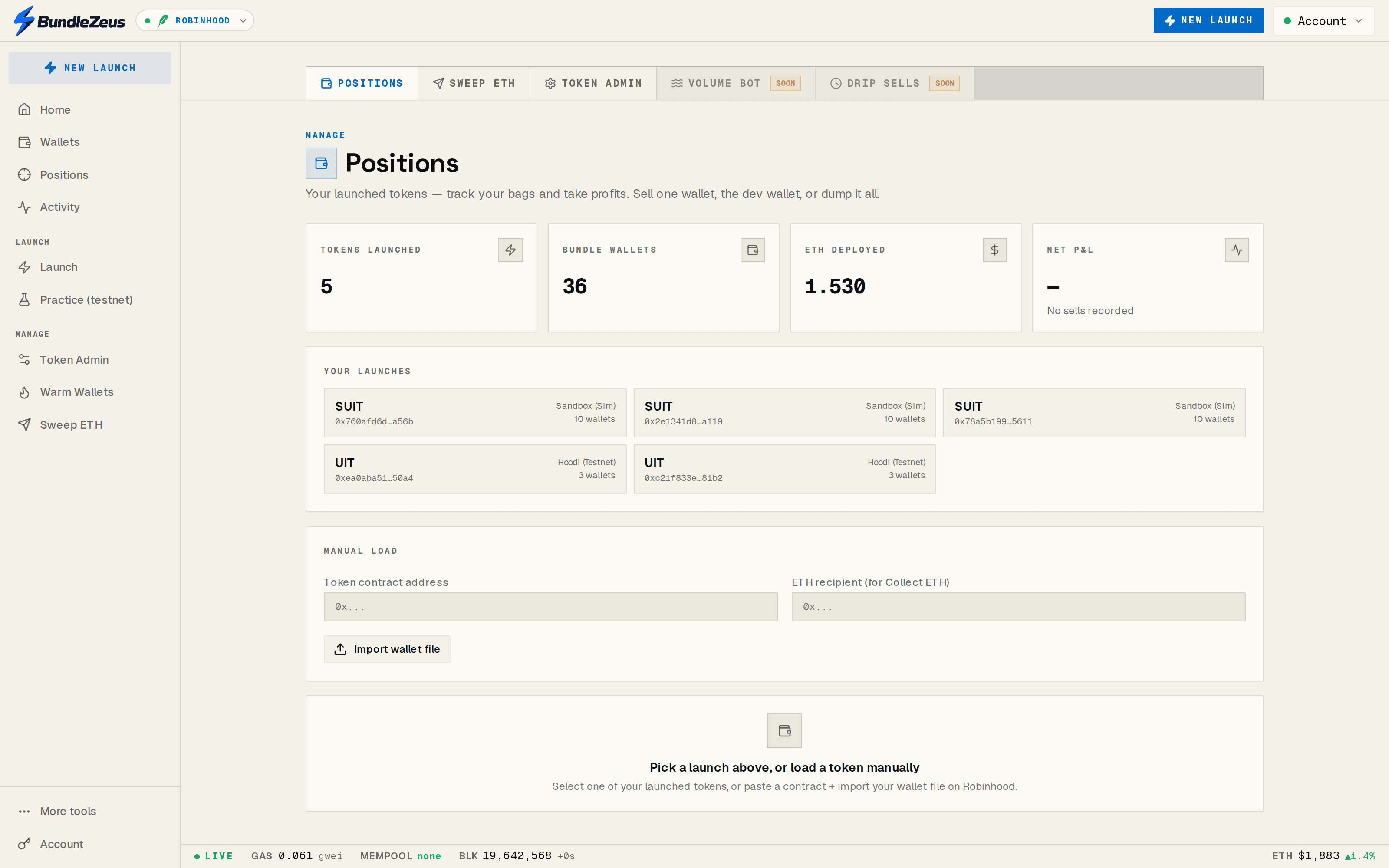
Task: Click the LIVE status indicator
Action: pos(214,856)
